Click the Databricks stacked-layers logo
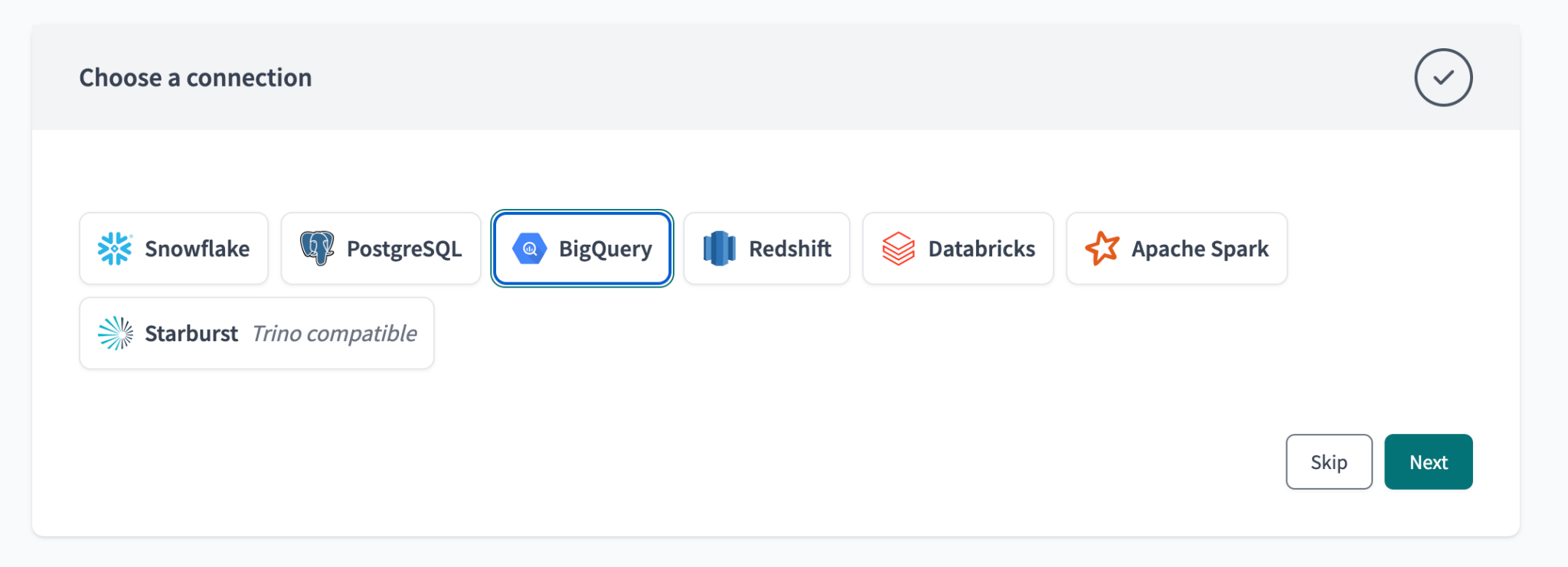The image size is (1568, 567). tap(897, 248)
